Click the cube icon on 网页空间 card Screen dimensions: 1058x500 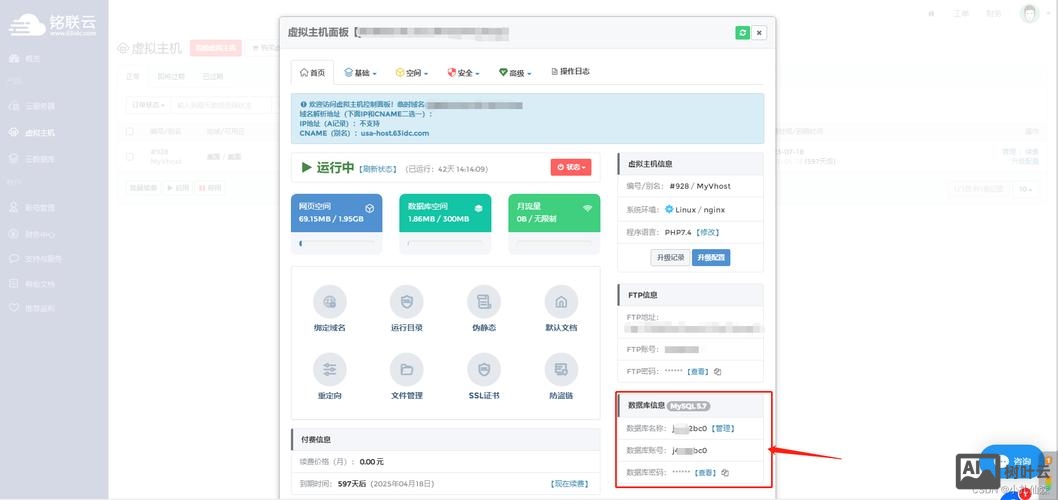coord(370,209)
